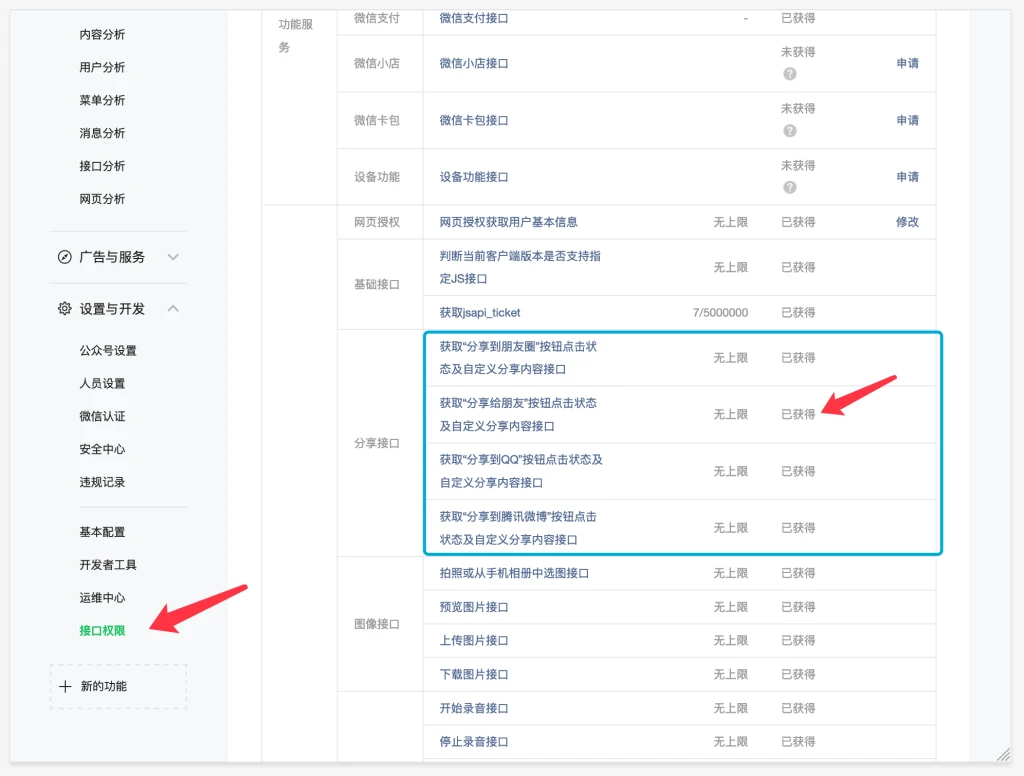Open 接口权限 in the sidebar
Viewport: 1024px width, 776px height.
(x=102, y=631)
